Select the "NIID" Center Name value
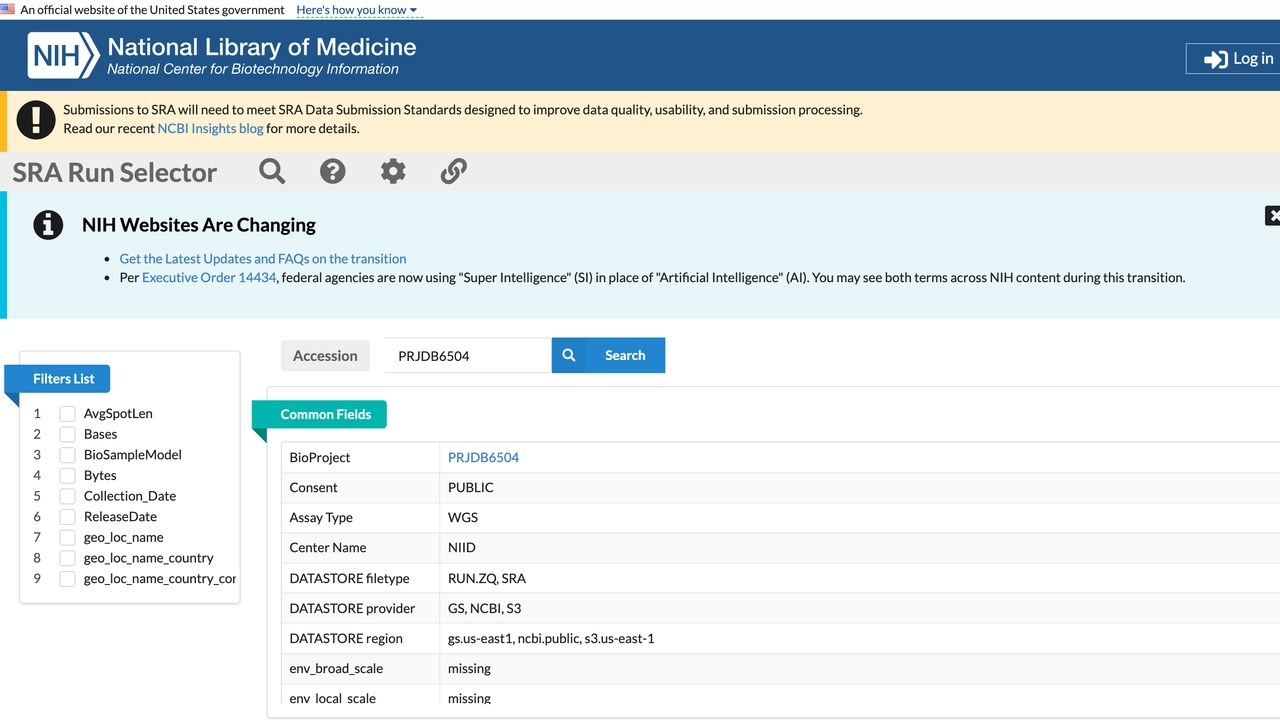 [462, 547]
